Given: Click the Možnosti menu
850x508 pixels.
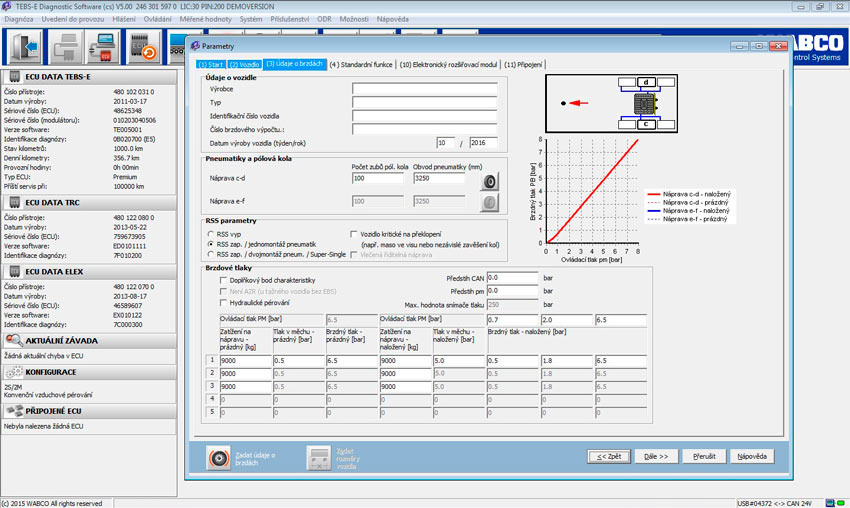Looking at the screenshot, I should coord(354,19).
